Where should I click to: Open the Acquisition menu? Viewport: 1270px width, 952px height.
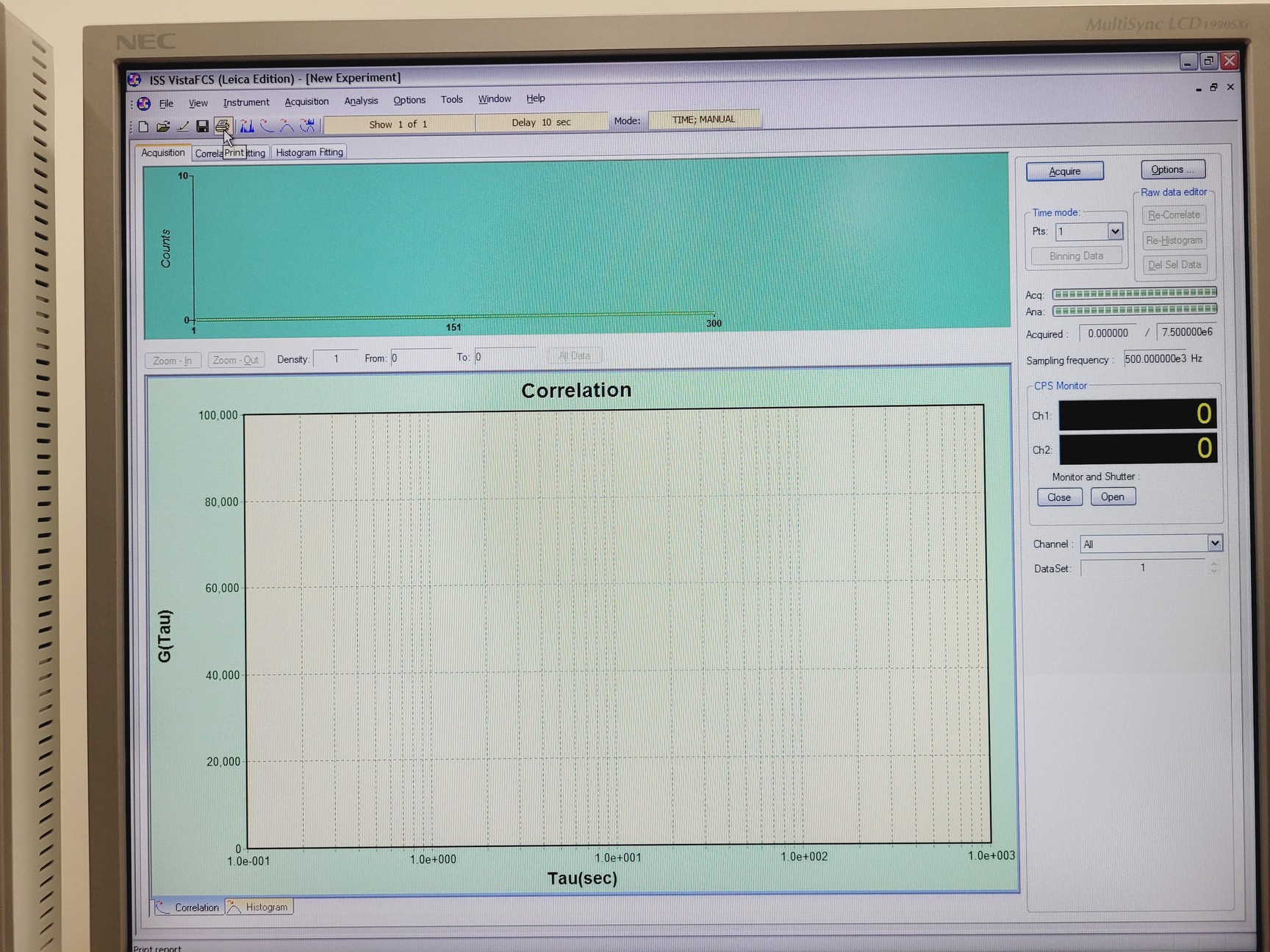click(306, 102)
